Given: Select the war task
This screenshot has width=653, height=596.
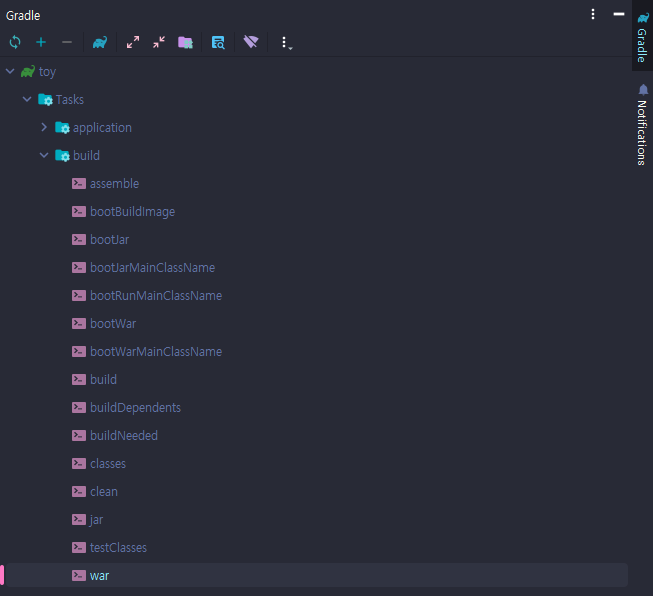Looking at the screenshot, I should (x=317, y=575).
